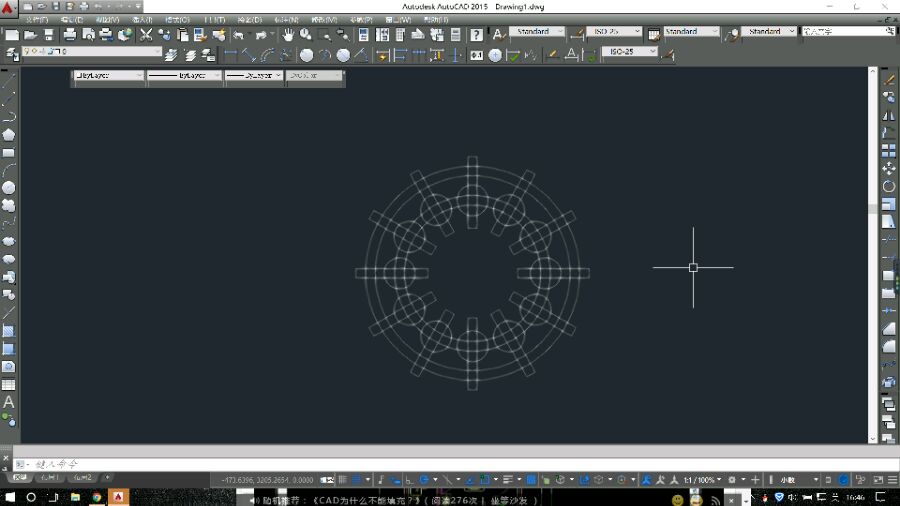Screen dimensions: 900x506
Task: Open the annotation scale 1:1/100% dropdown
Action: point(703,480)
